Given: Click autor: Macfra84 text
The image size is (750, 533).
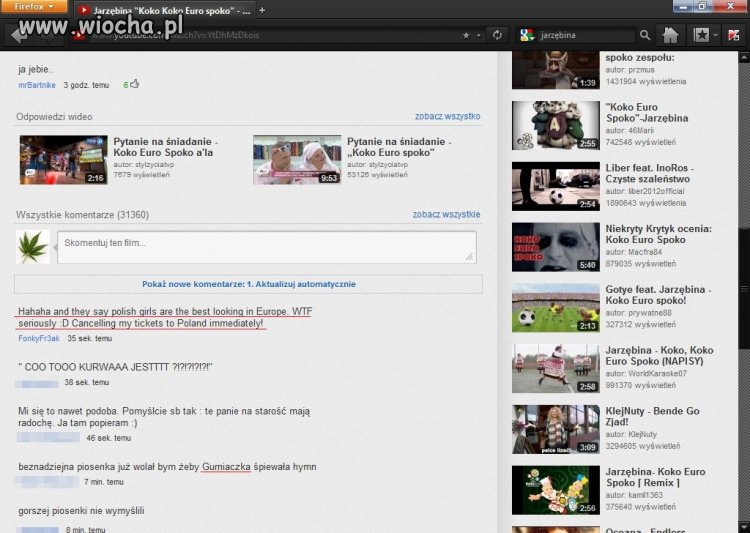Looking at the screenshot, I should (634, 252).
